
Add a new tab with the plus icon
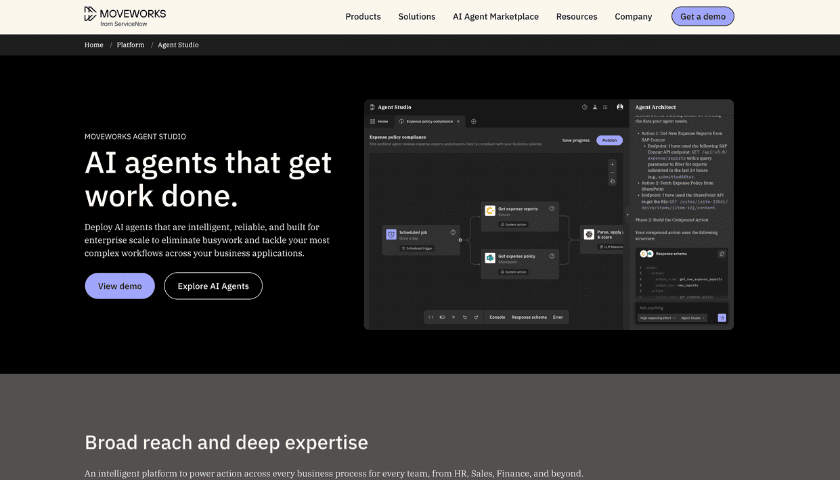click(x=474, y=122)
